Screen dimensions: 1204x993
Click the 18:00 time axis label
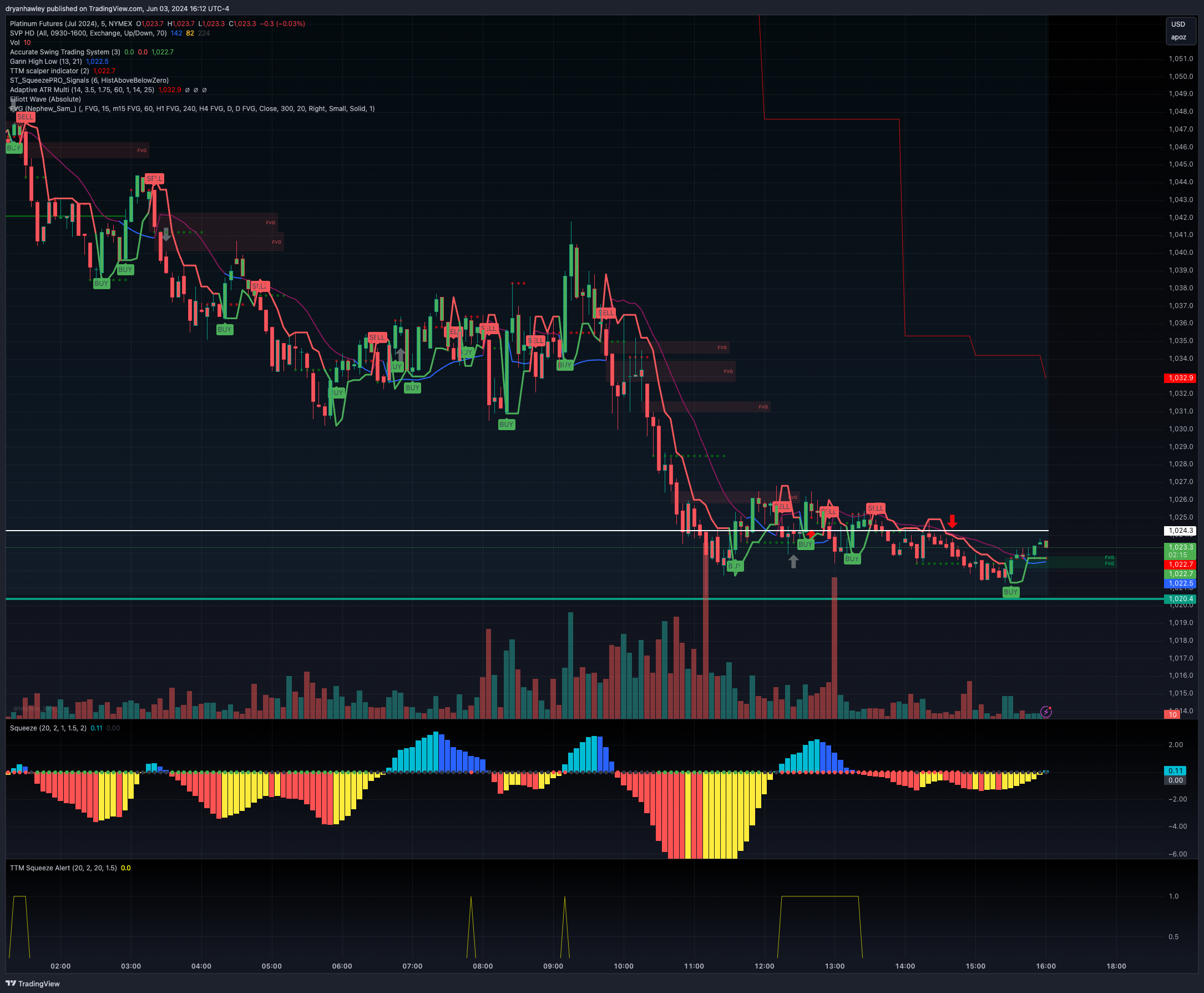click(x=1116, y=966)
